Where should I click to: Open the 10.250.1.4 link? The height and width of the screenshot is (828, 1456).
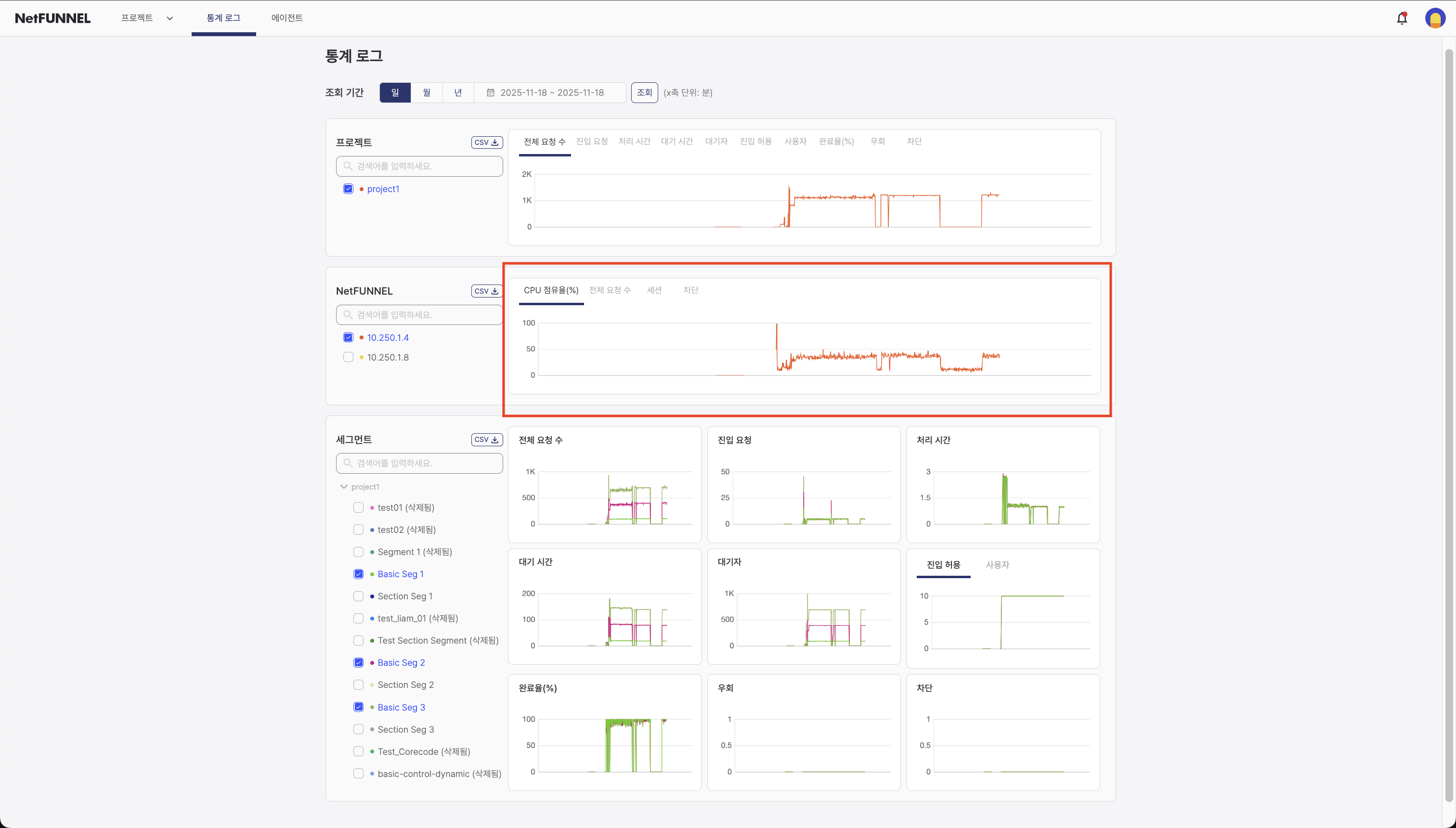[389, 337]
